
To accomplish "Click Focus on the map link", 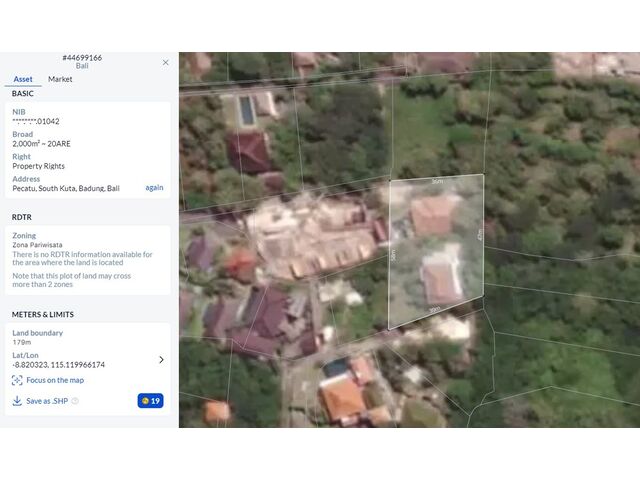I will (x=55, y=380).
